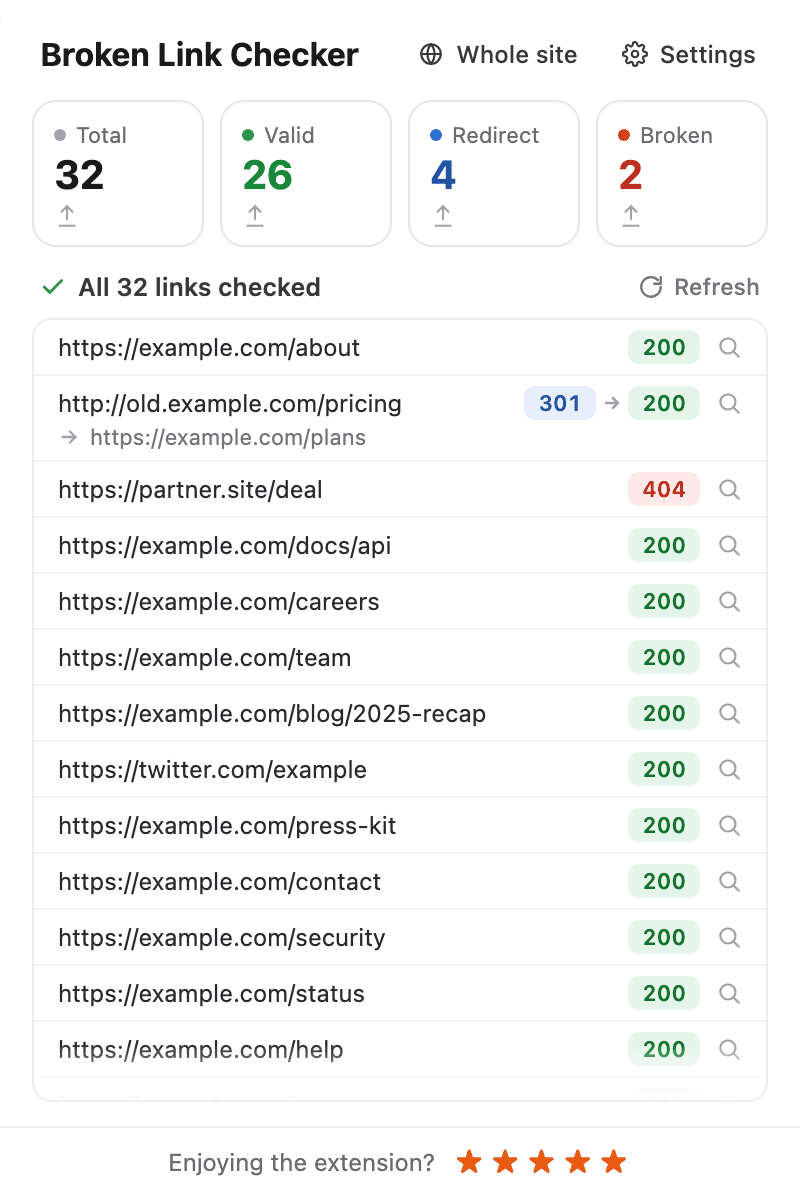This screenshot has width=800, height=1200.
Task: Inspect twitter.com/example link with magnifier
Action: [x=730, y=770]
